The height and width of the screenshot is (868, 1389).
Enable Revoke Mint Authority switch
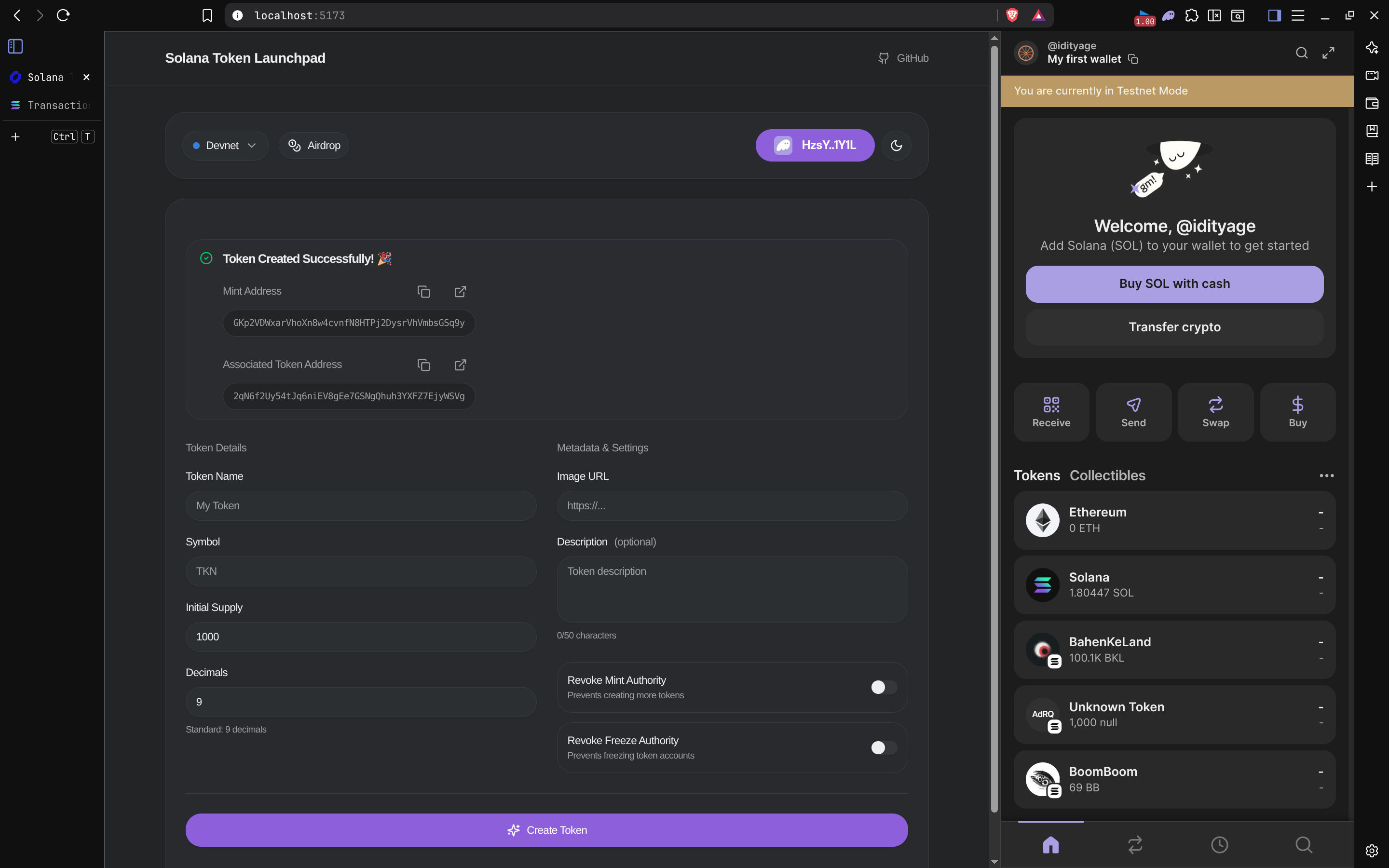tap(884, 687)
